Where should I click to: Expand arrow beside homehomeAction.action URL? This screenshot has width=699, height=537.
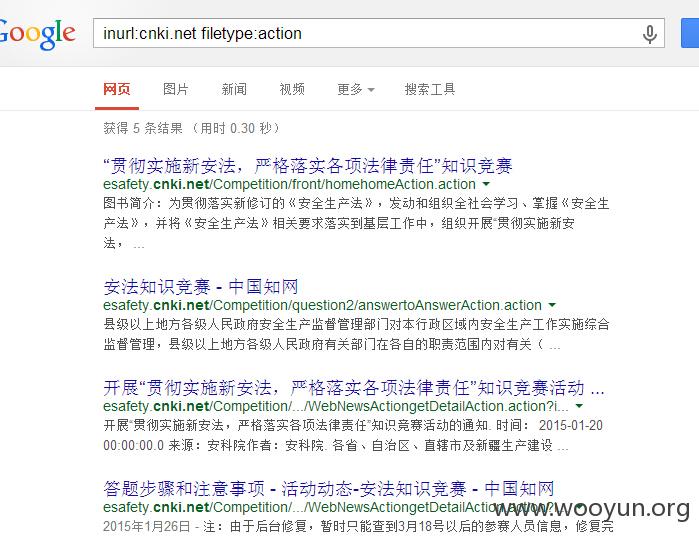pos(486,184)
